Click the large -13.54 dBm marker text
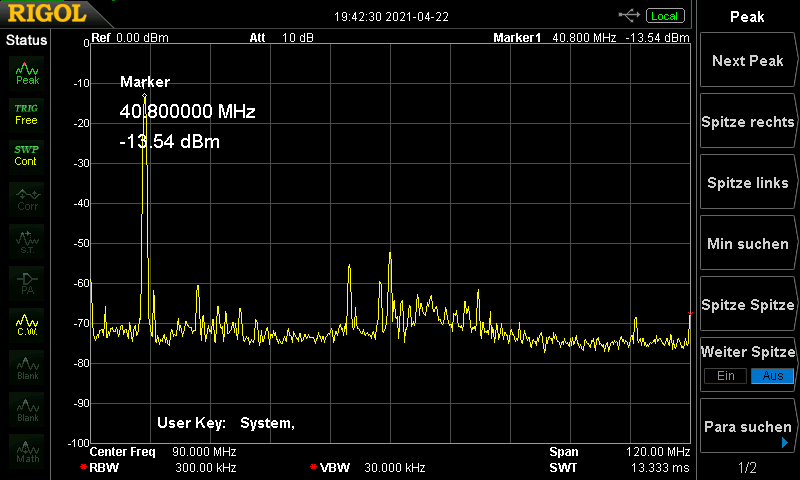 (169, 141)
